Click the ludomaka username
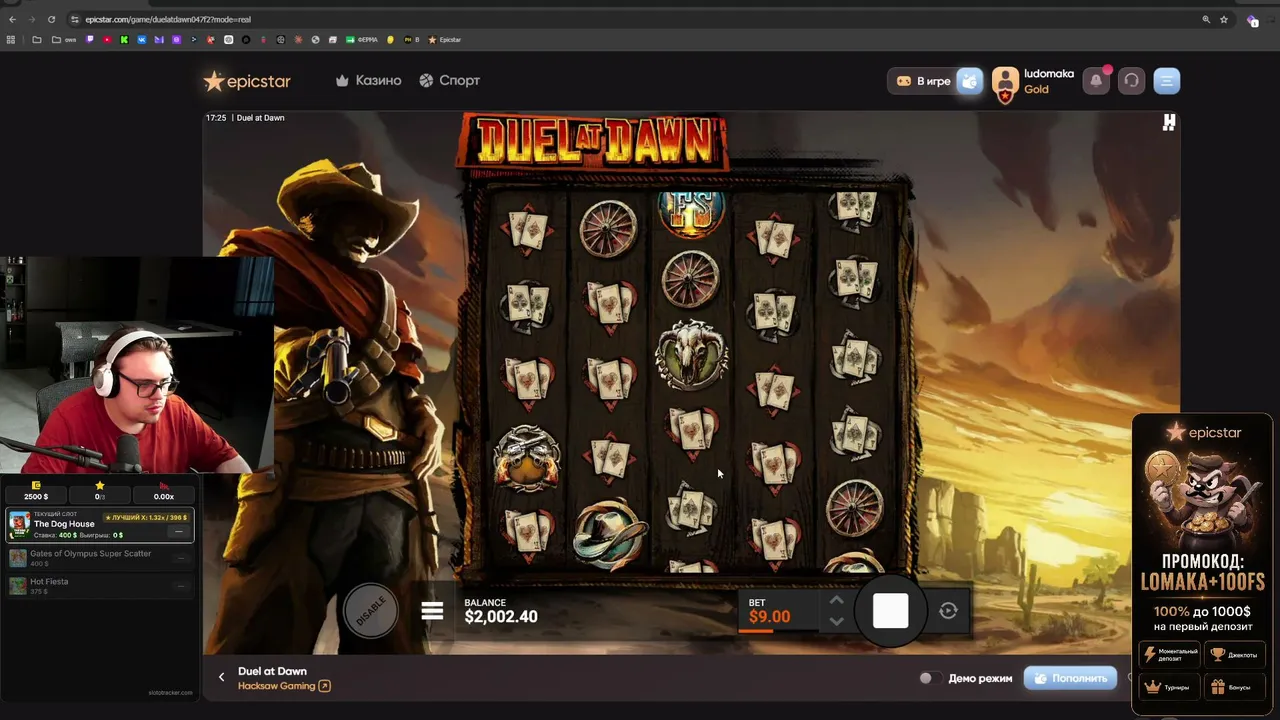The image size is (1280, 720). point(1049,74)
